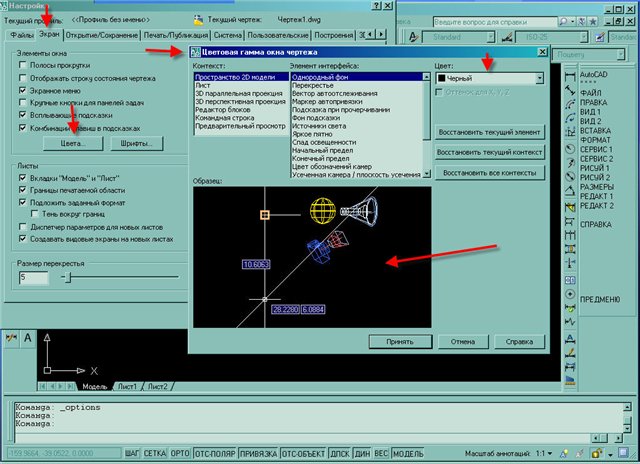Click the clean screen icon in the status bar

(x=623, y=453)
